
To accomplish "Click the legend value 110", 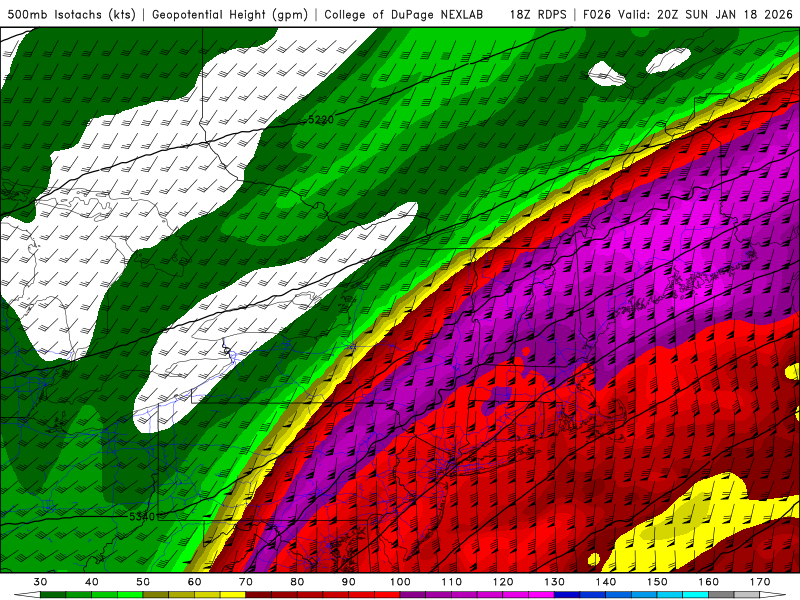I will point(452,582).
